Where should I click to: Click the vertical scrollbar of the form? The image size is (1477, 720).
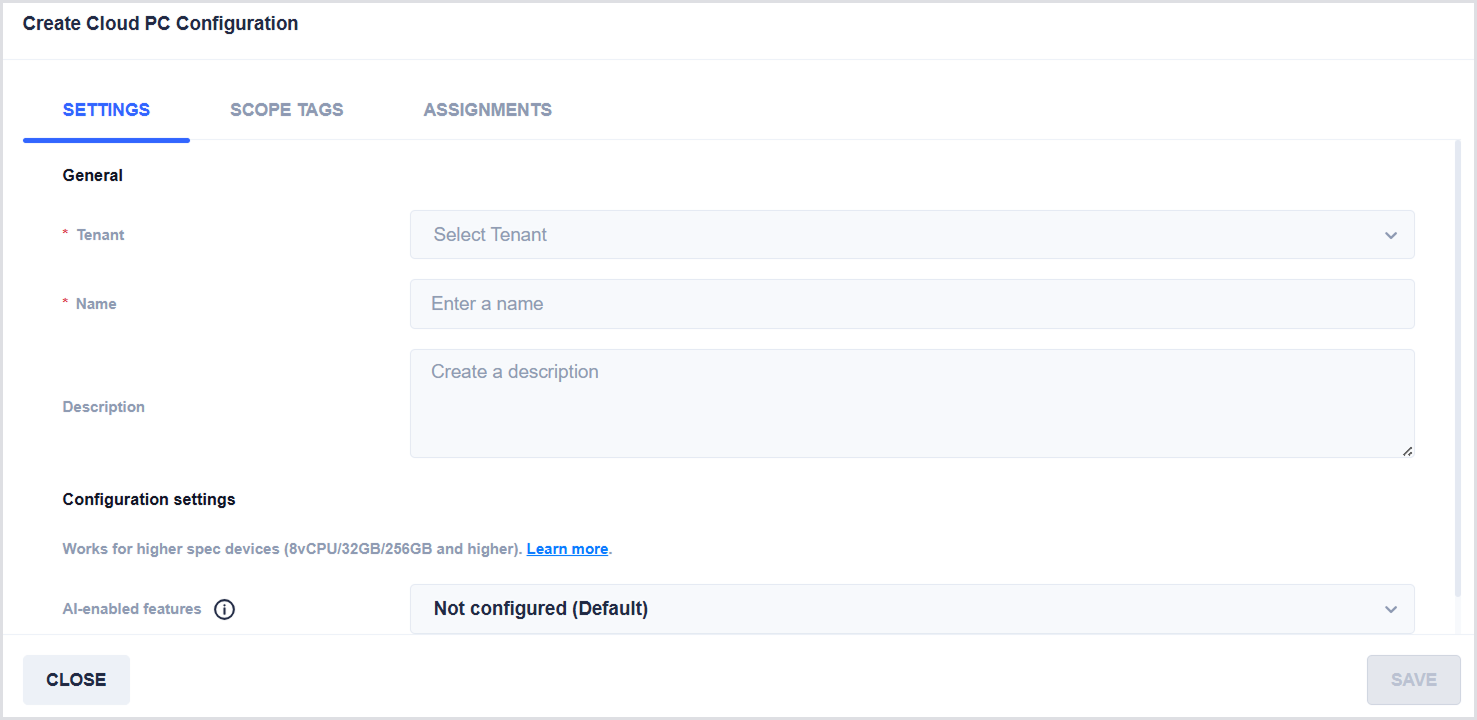point(1457,370)
